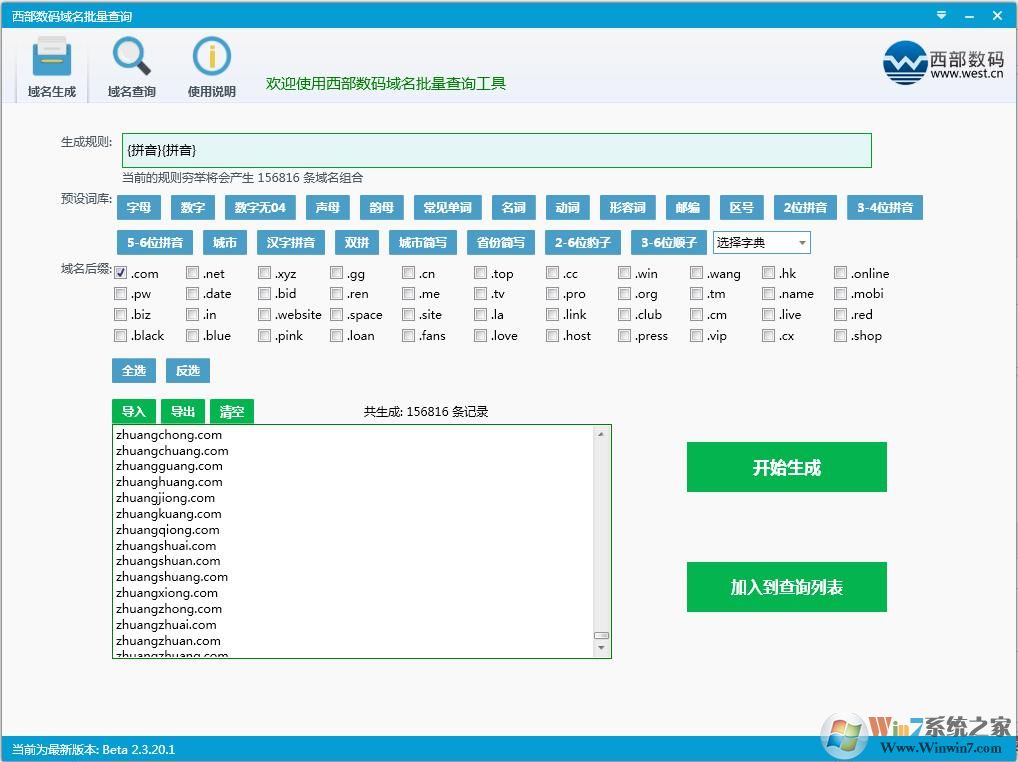1018x762 pixels.
Task: Click the domain list scrollbar down arrow
Action: pos(602,649)
